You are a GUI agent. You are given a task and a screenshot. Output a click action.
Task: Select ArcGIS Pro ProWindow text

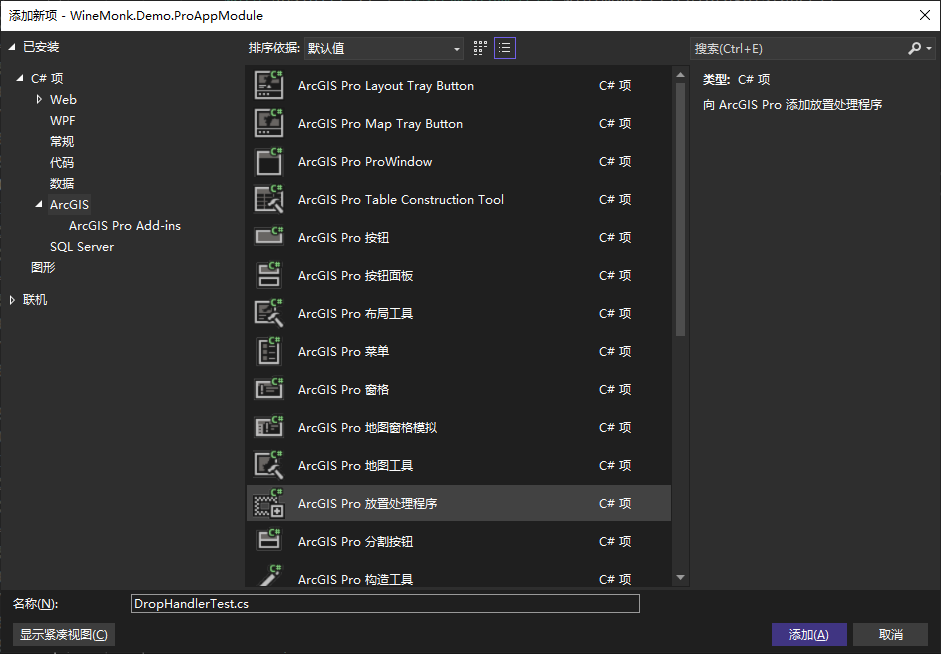[365, 161]
